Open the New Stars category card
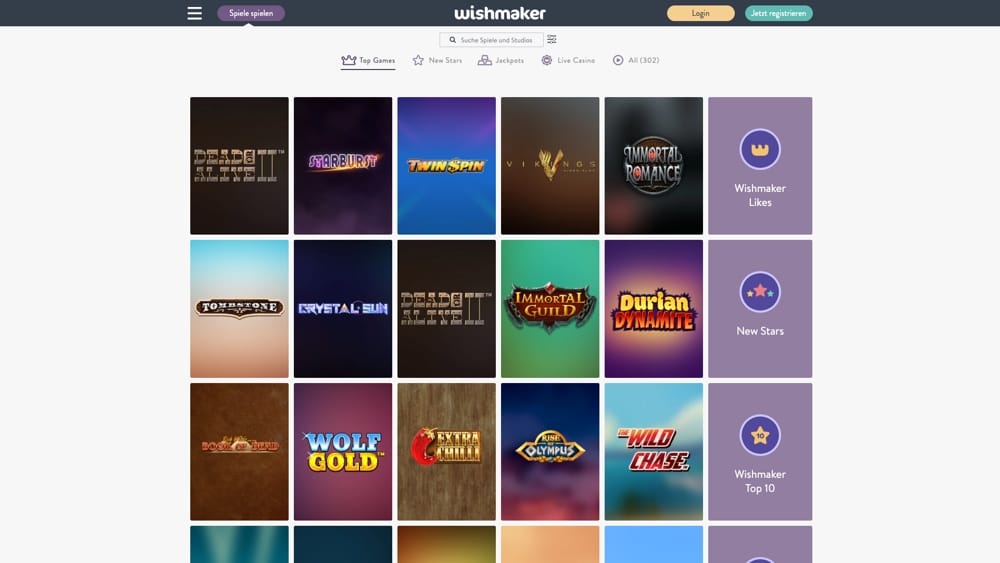Screen dimensions: 1000x563 click(760, 309)
